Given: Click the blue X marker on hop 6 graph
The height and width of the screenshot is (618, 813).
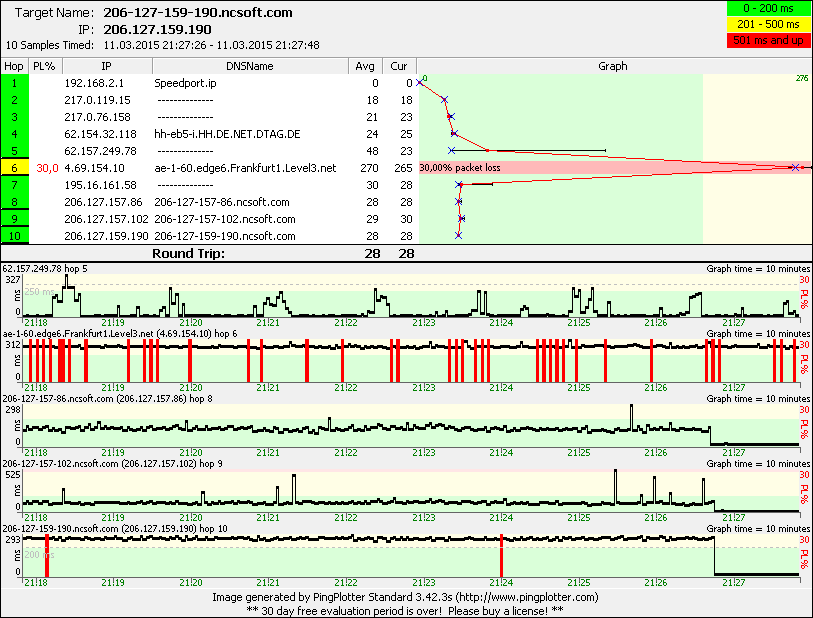Looking at the screenshot, I should point(795,168).
